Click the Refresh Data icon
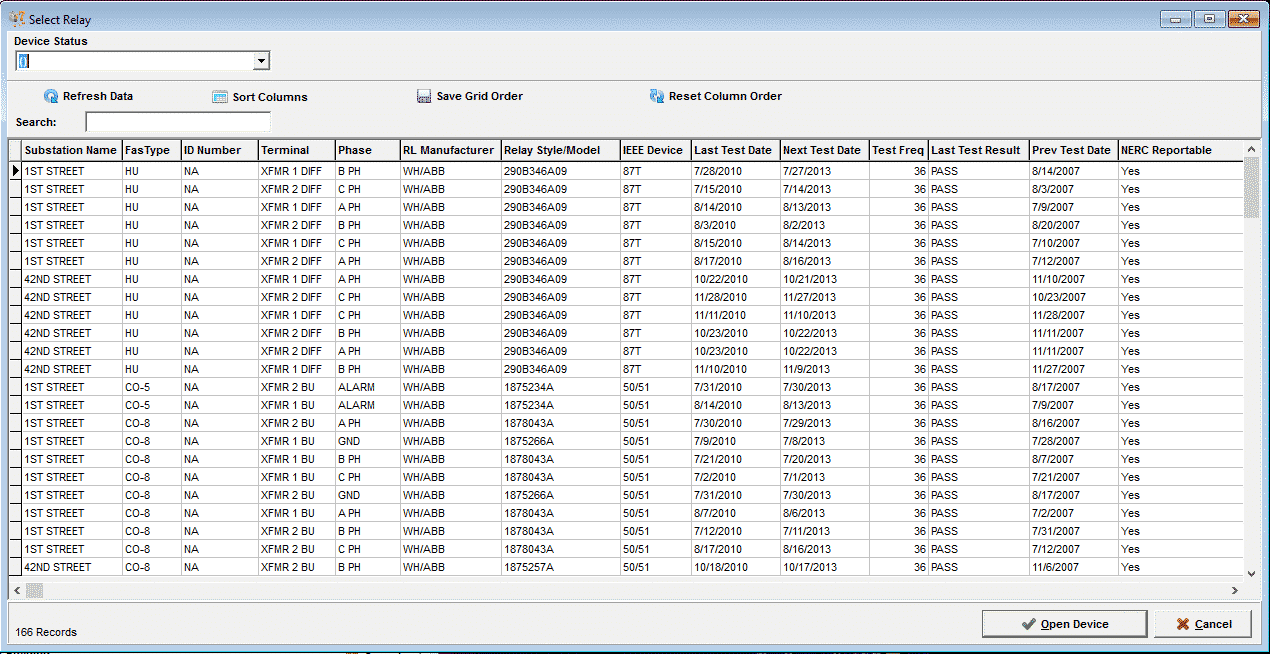This screenshot has height=654, width=1270. coord(51,97)
